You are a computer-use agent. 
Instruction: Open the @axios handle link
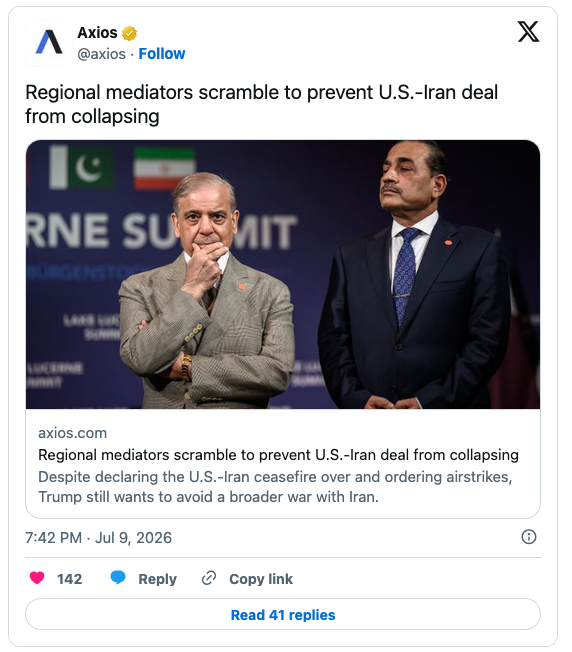(x=101, y=54)
